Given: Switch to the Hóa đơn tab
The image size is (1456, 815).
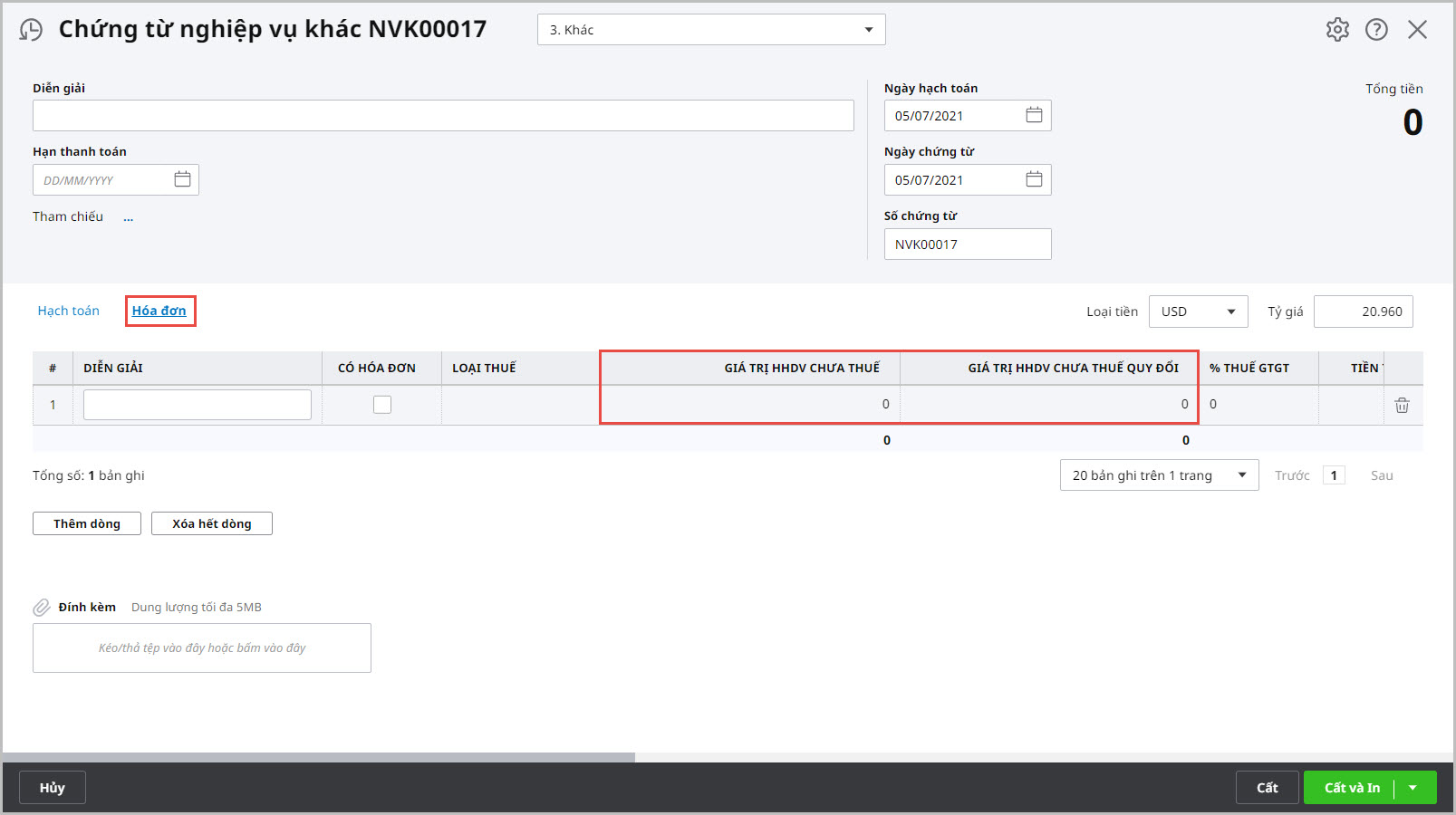Looking at the screenshot, I should [x=159, y=311].
